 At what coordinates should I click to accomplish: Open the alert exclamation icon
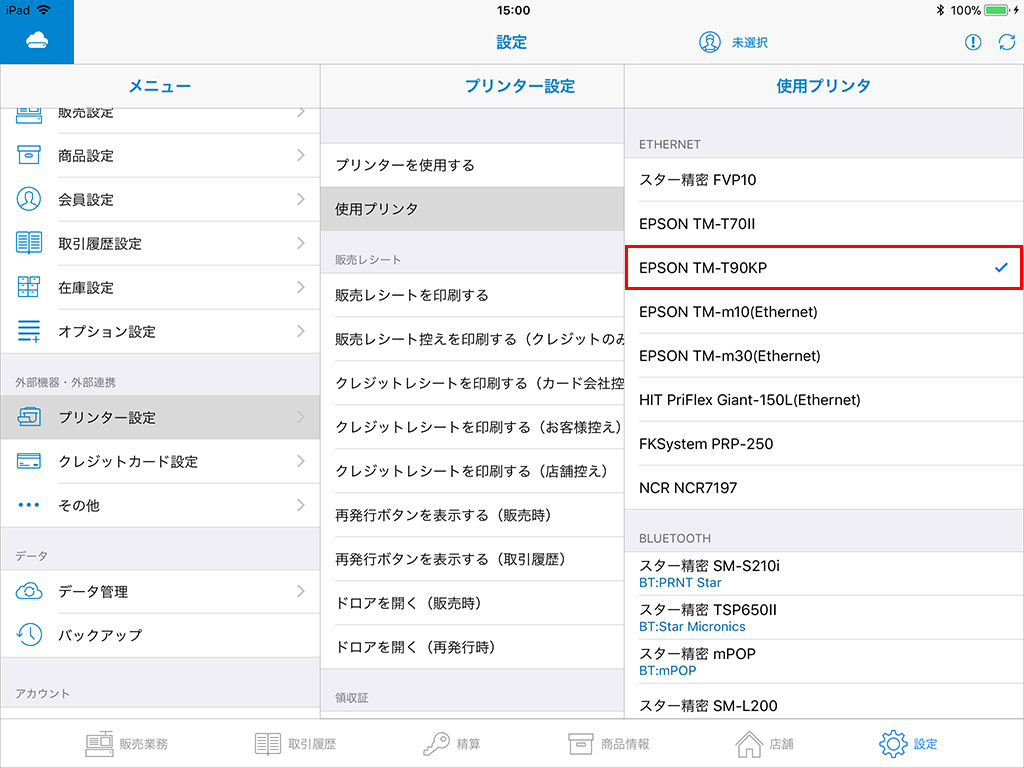[973, 42]
